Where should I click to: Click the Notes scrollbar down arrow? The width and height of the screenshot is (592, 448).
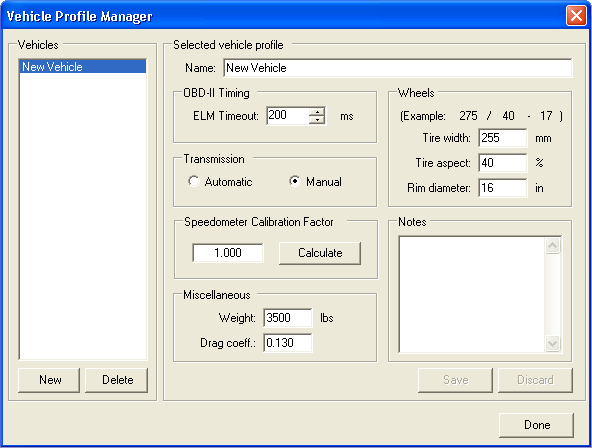point(552,343)
